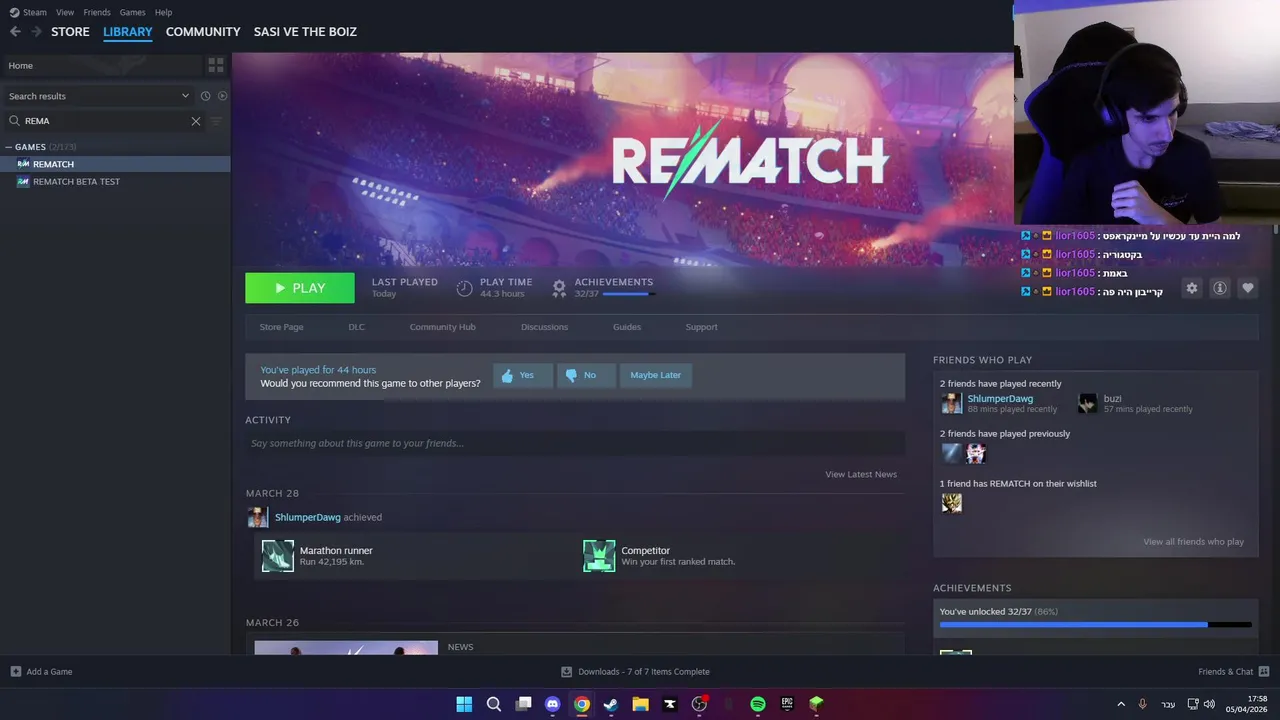Open buzi's avatar in Friends Who Play
This screenshot has height=720, width=1280.
pyautogui.click(x=1088, y=403)
